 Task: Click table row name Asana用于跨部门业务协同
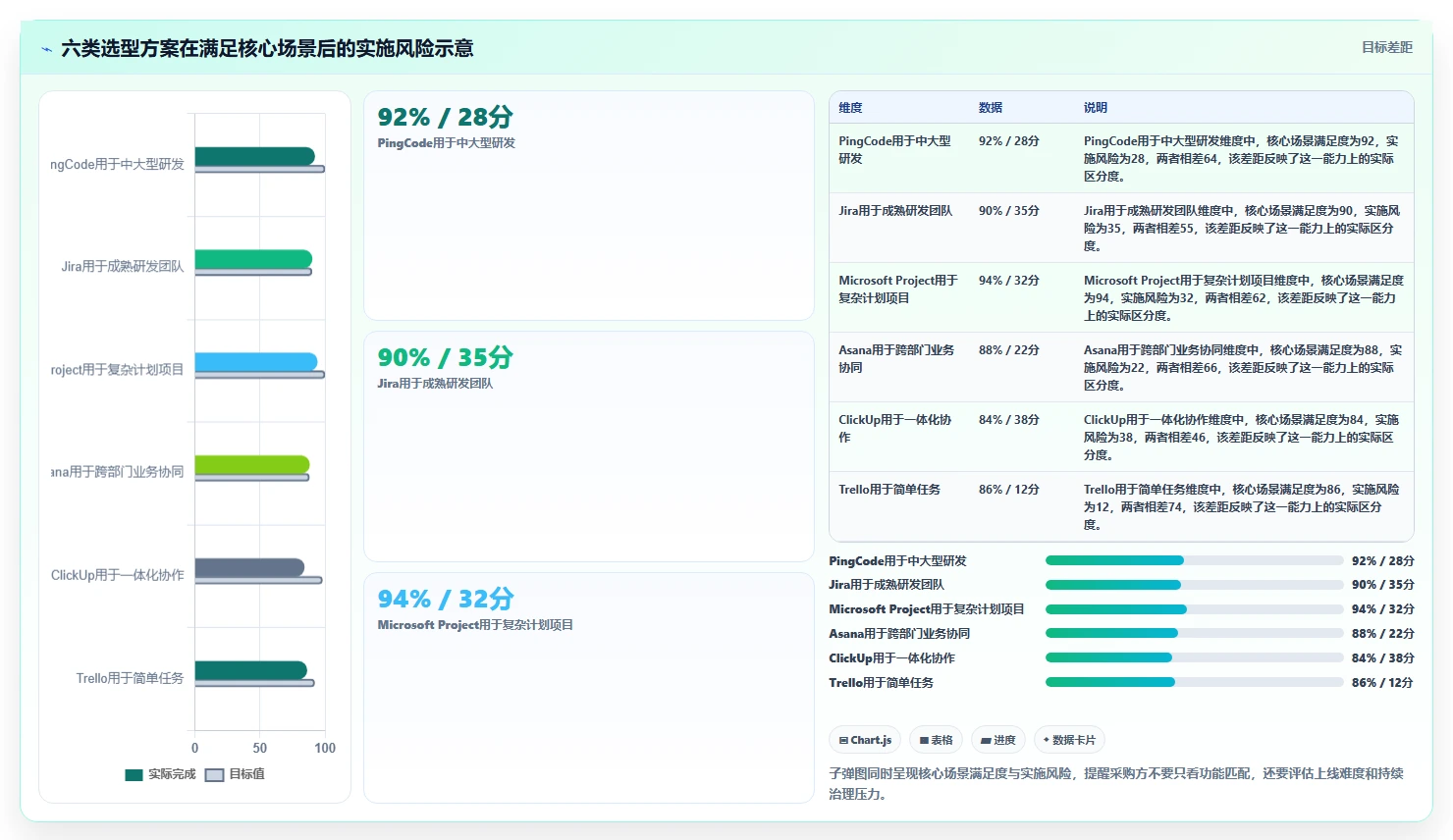896,359
